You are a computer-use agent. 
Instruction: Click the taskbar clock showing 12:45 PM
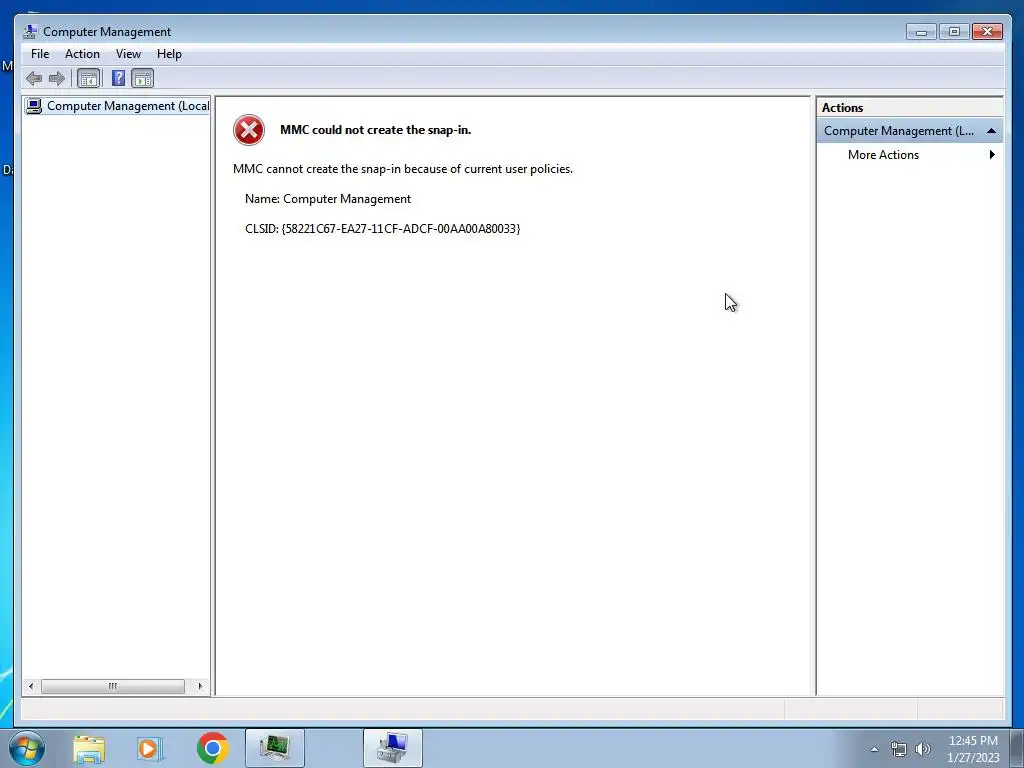[x=973, y=749]
